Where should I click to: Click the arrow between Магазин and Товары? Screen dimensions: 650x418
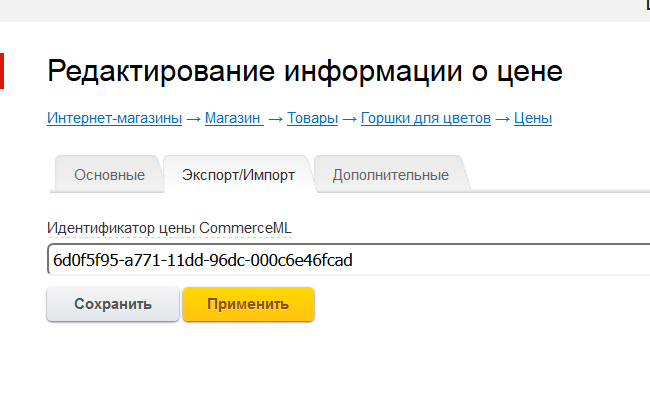tap(276, 119)
